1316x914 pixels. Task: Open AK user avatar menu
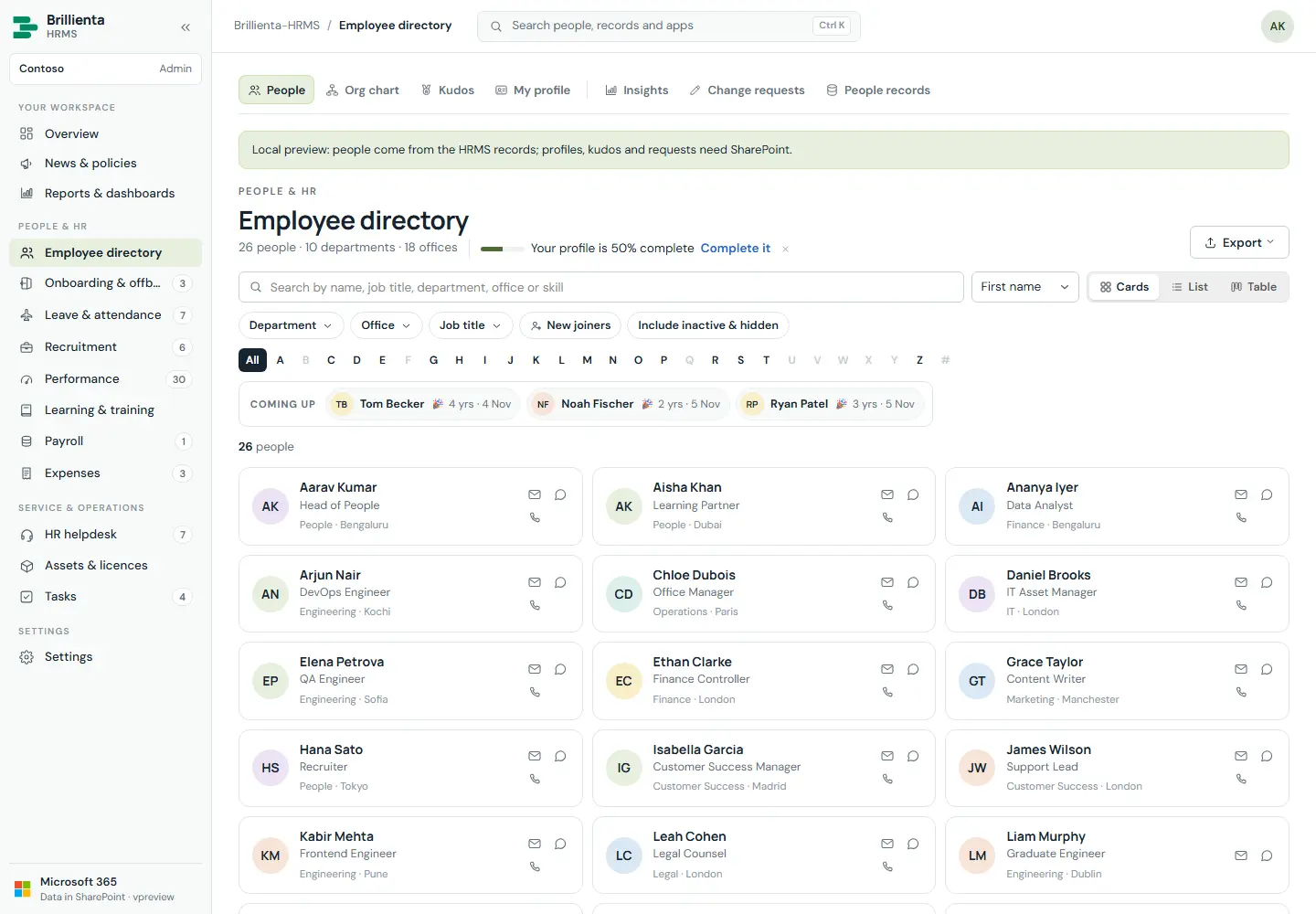point(1278,27)
